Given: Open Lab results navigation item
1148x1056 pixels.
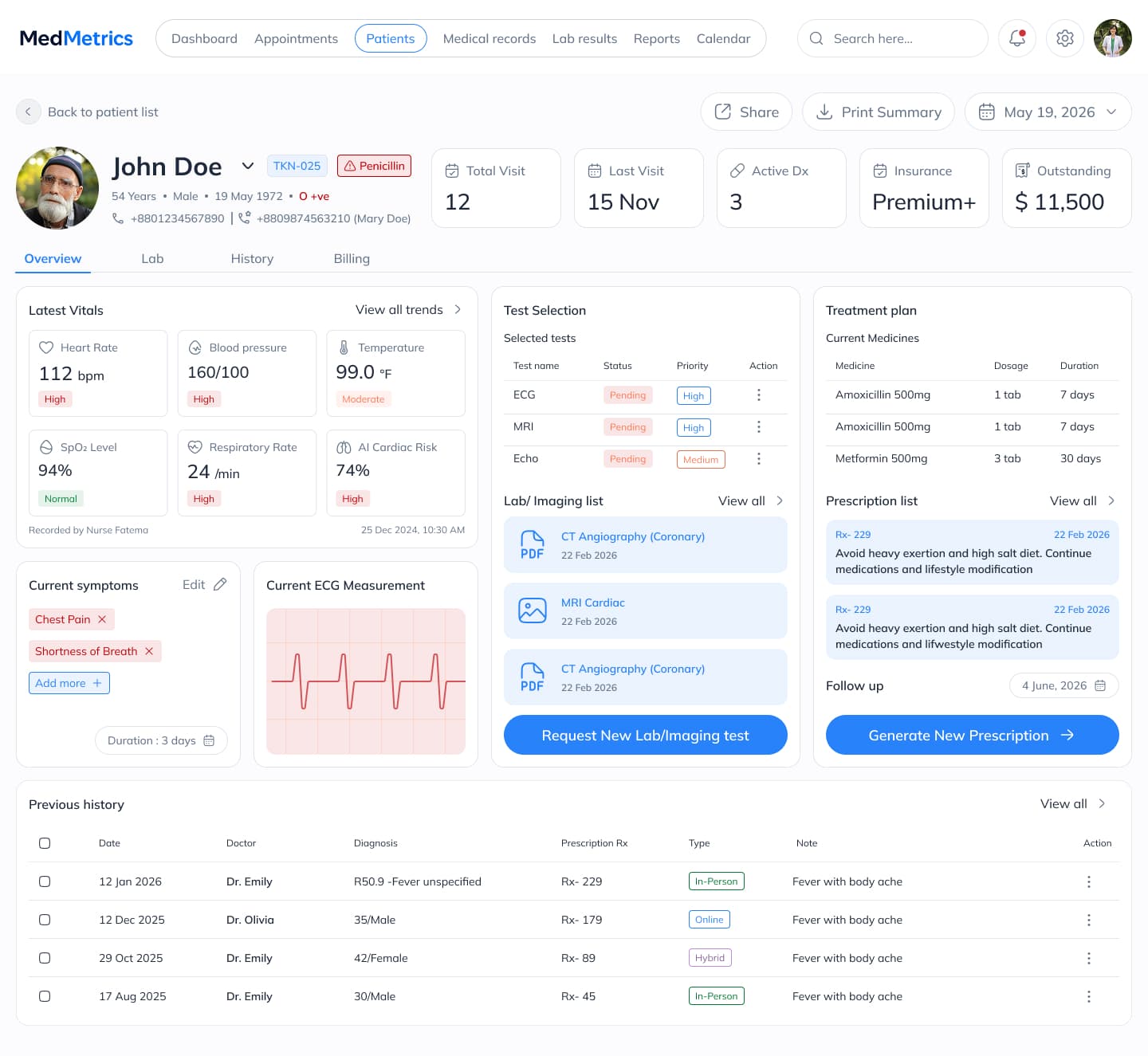Looking at the screenshot, I should (584, 38).
